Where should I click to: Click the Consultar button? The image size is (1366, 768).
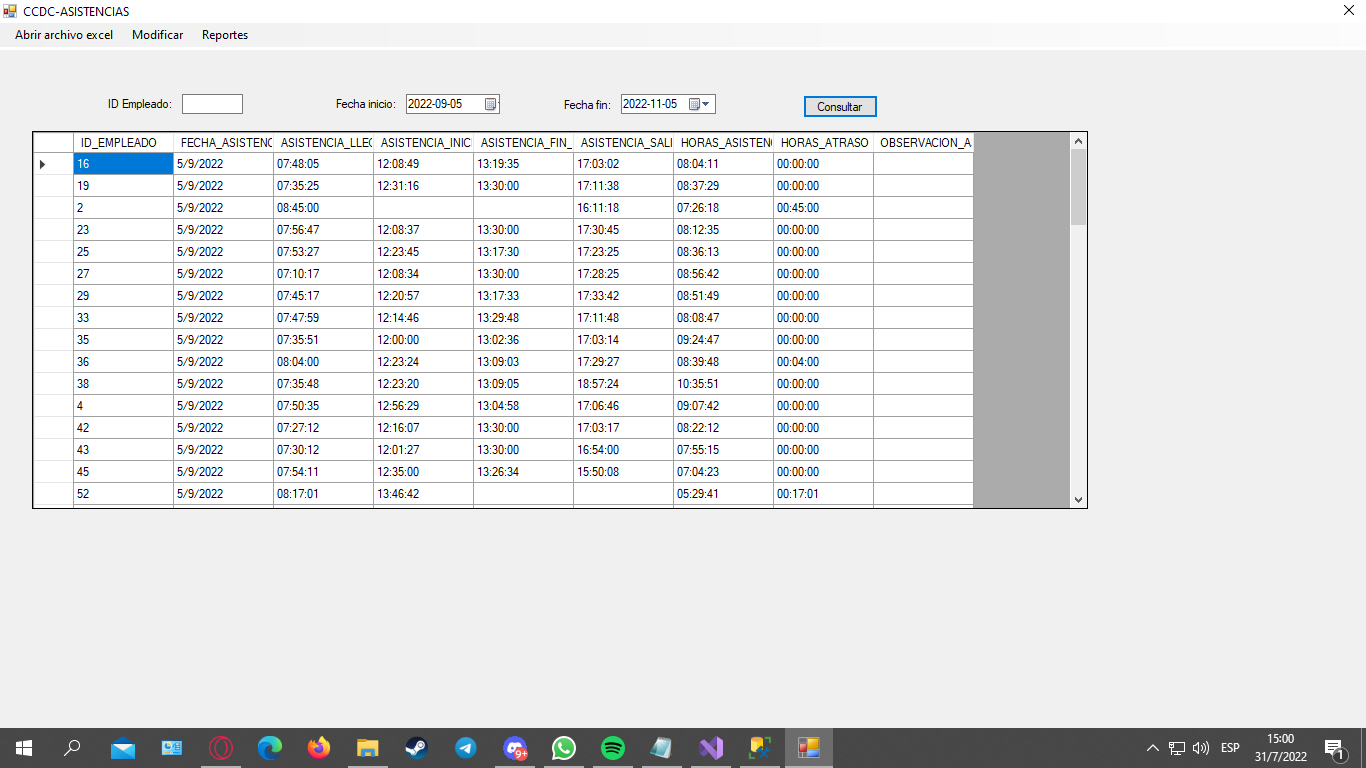tap(840, 106)
